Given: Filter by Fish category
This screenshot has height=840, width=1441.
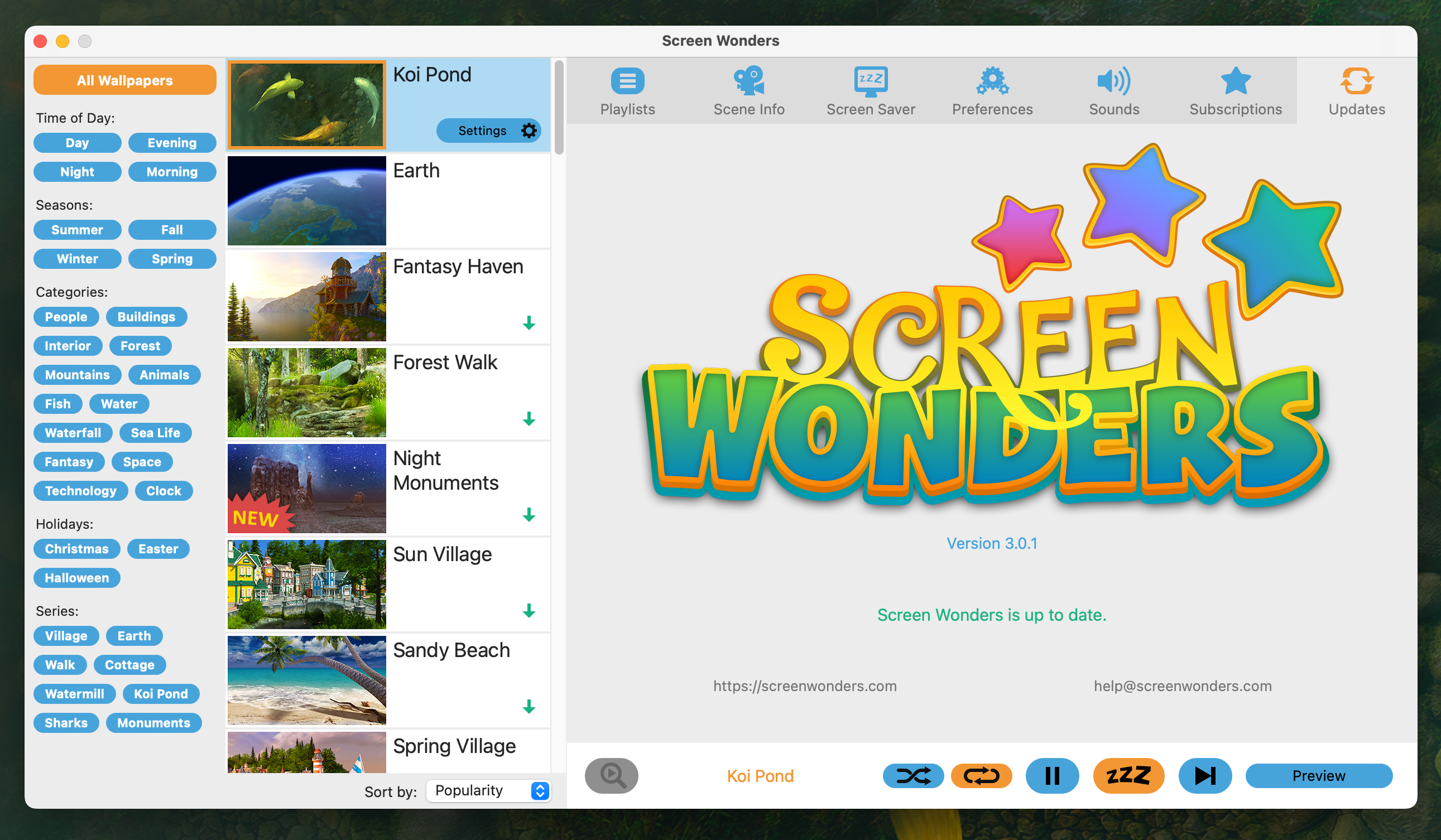Looking at the screenshot, I should point(57,404).
